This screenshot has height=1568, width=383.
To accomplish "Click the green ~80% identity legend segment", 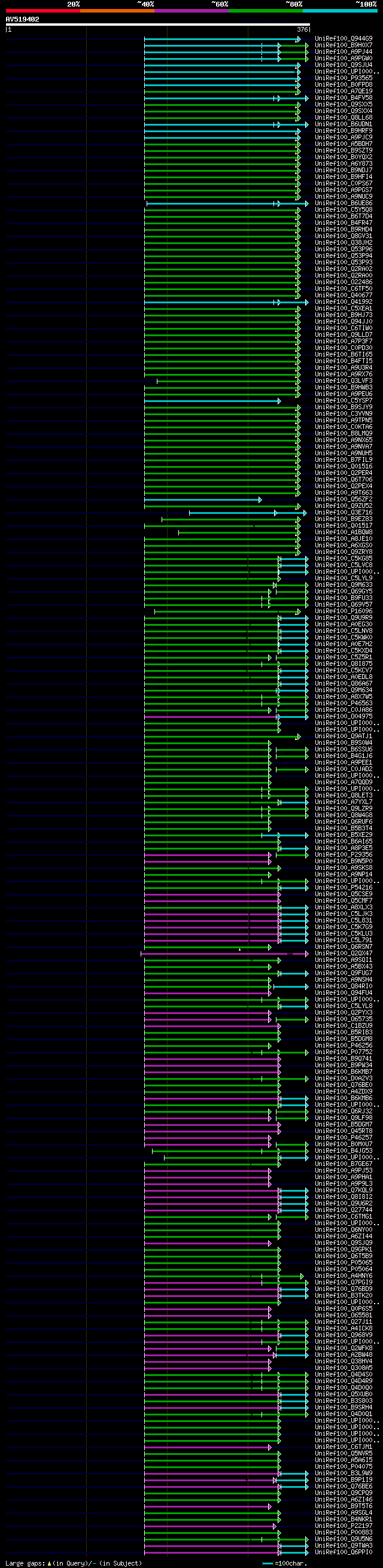I will [x=266, y=11].
